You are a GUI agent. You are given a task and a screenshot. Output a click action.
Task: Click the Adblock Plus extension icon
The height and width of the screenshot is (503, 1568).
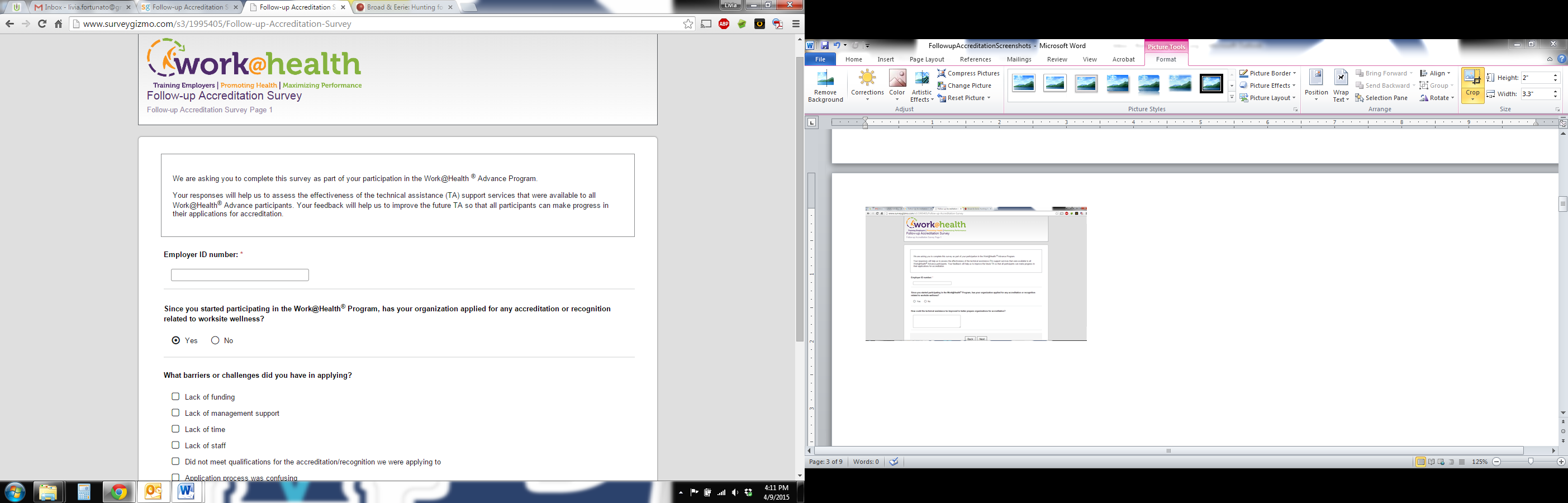(724, 23)
